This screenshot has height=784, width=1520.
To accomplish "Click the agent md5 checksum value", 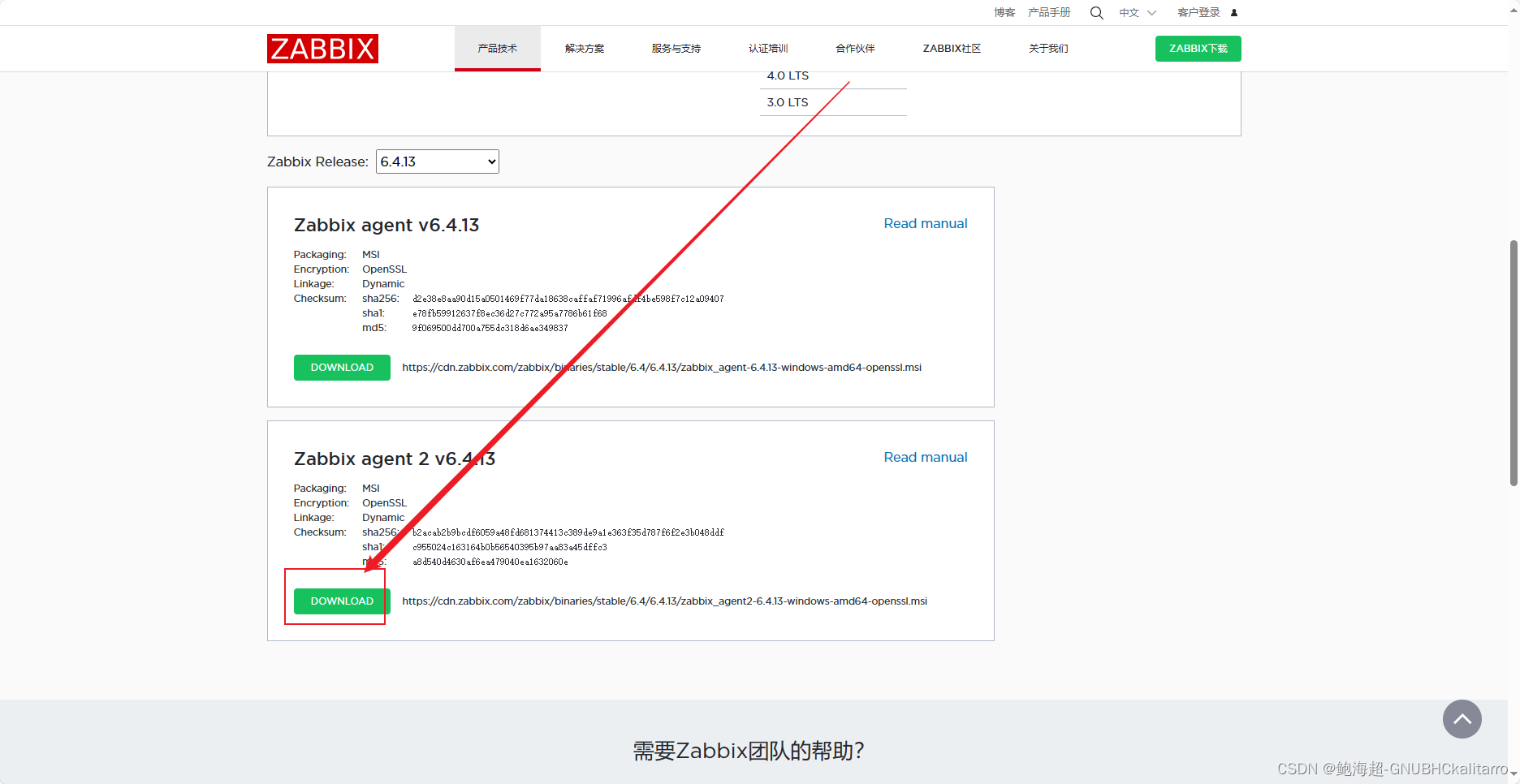I will pos(490,328).
